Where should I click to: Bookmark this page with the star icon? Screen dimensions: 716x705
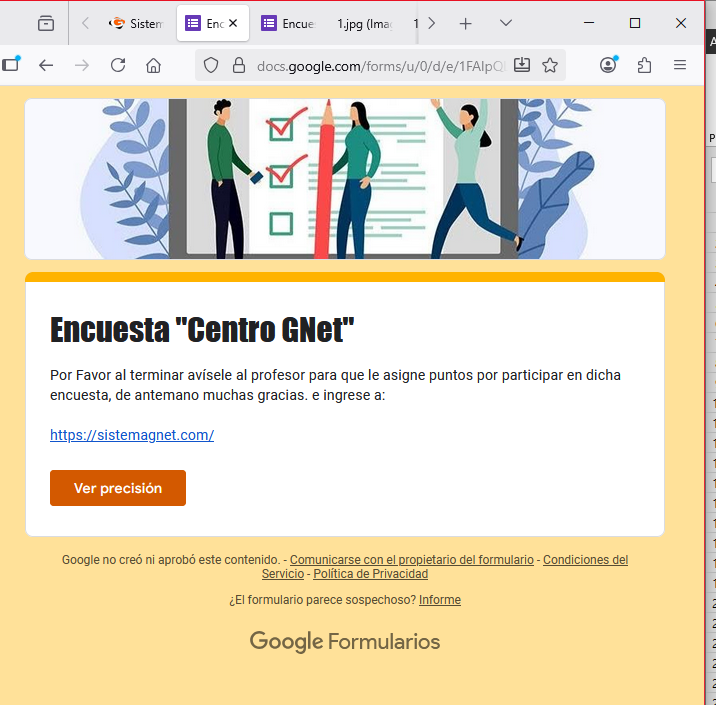[x=550, y=65]
